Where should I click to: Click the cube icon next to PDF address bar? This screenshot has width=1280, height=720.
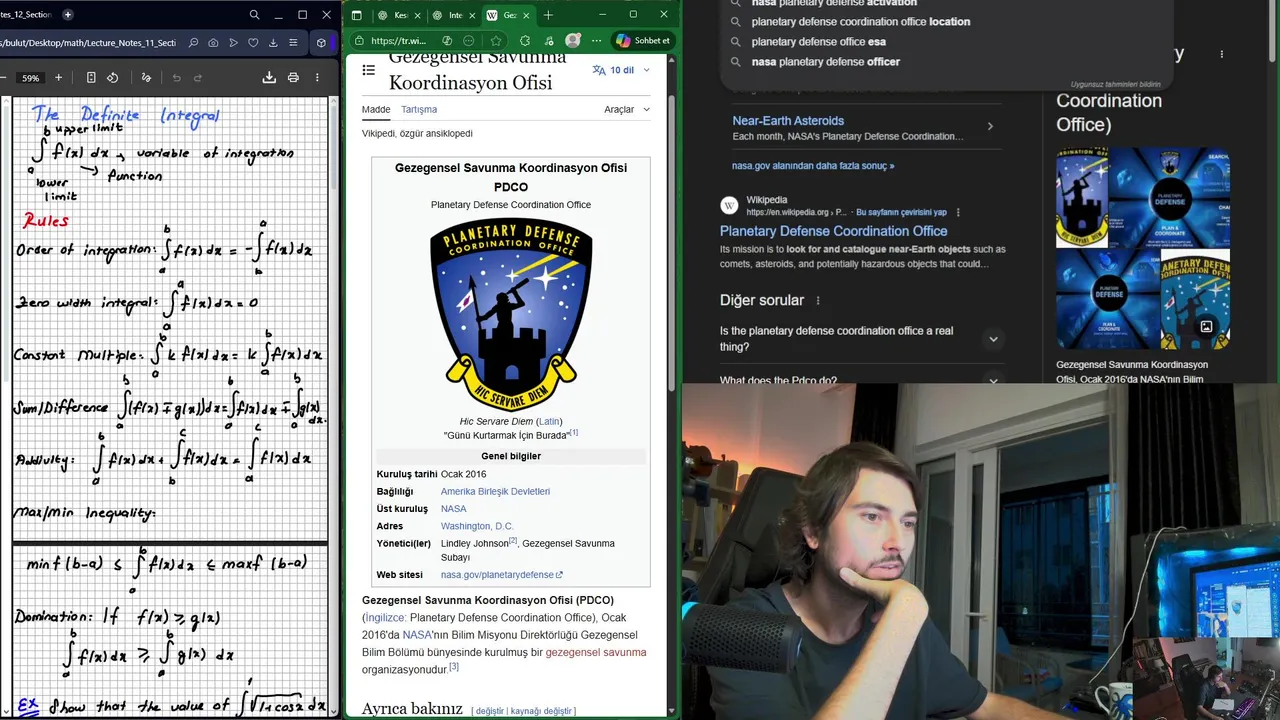(x=321, y=43)
